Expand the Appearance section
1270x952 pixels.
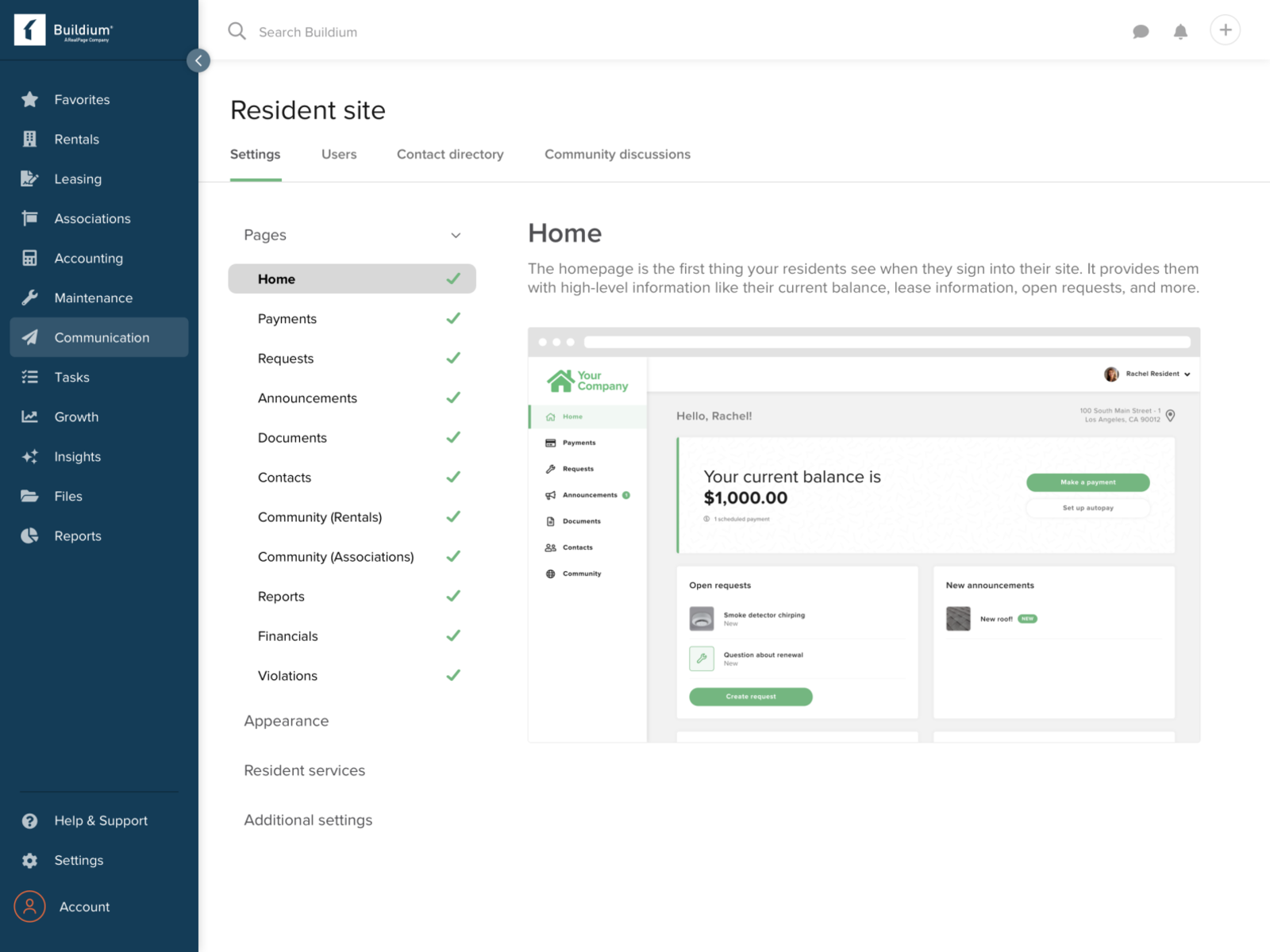point(287,720)
